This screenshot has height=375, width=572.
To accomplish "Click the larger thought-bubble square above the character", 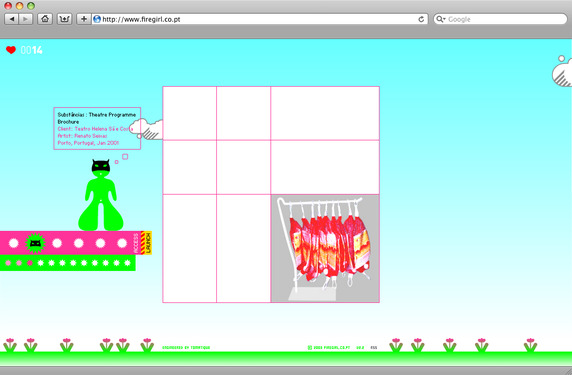I will tap(125, 156).
